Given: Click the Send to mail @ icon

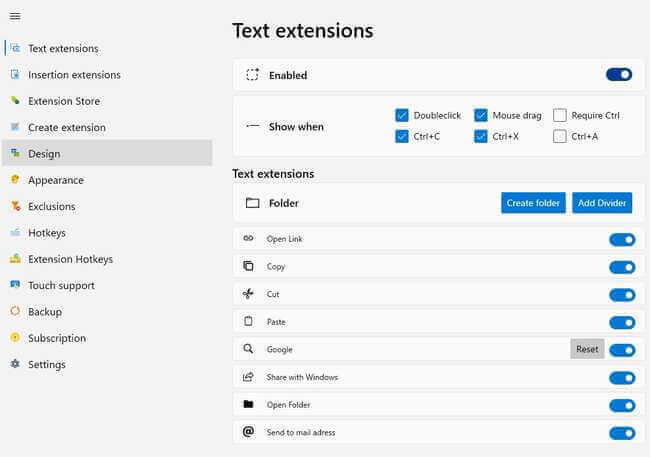Looking at the screenshot, I should [248, 432].
